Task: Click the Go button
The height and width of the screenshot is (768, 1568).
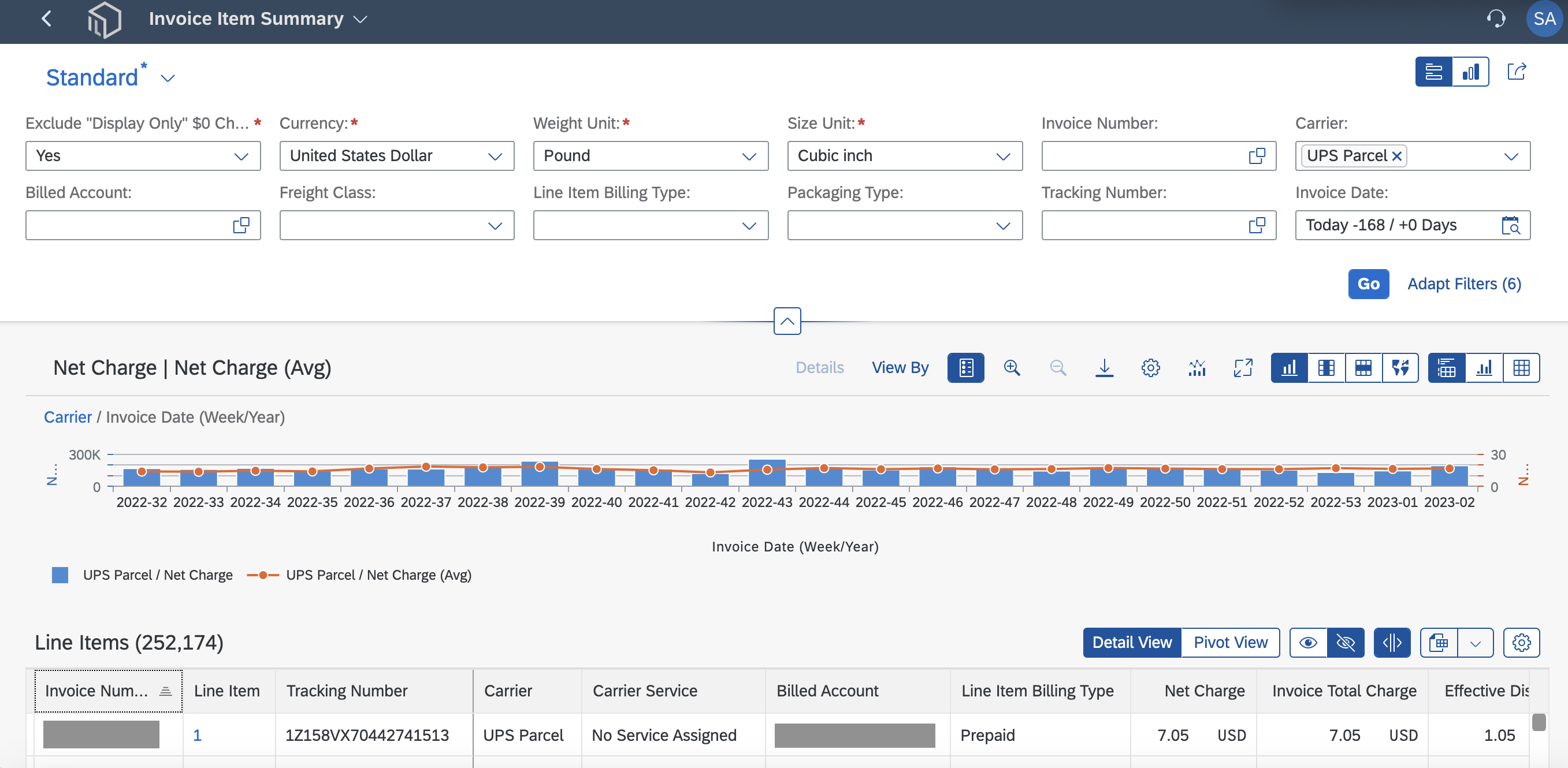Action: coord(1368,284)
